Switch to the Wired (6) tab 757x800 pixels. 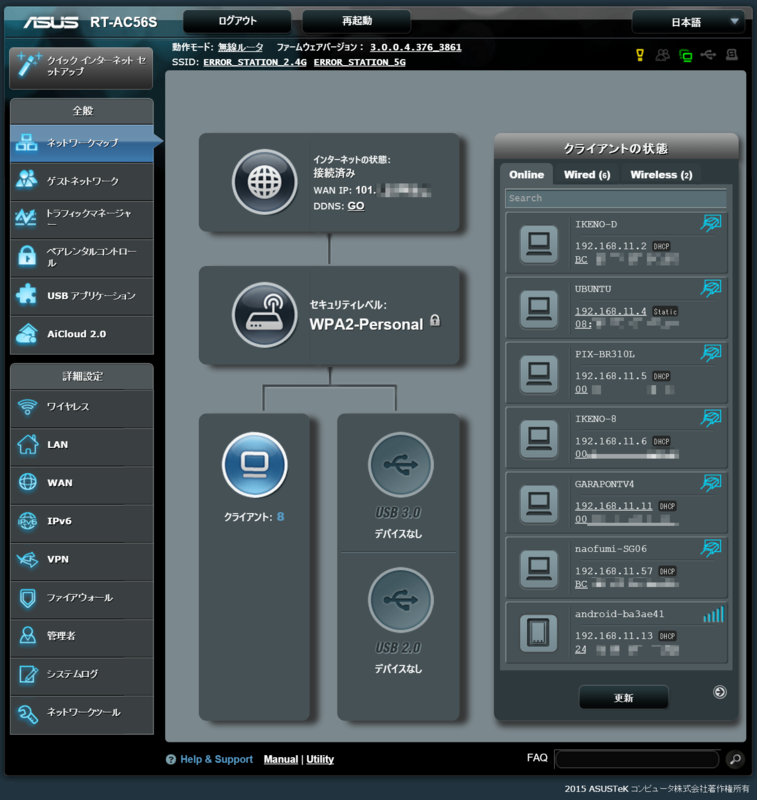(x=587, y=174)
